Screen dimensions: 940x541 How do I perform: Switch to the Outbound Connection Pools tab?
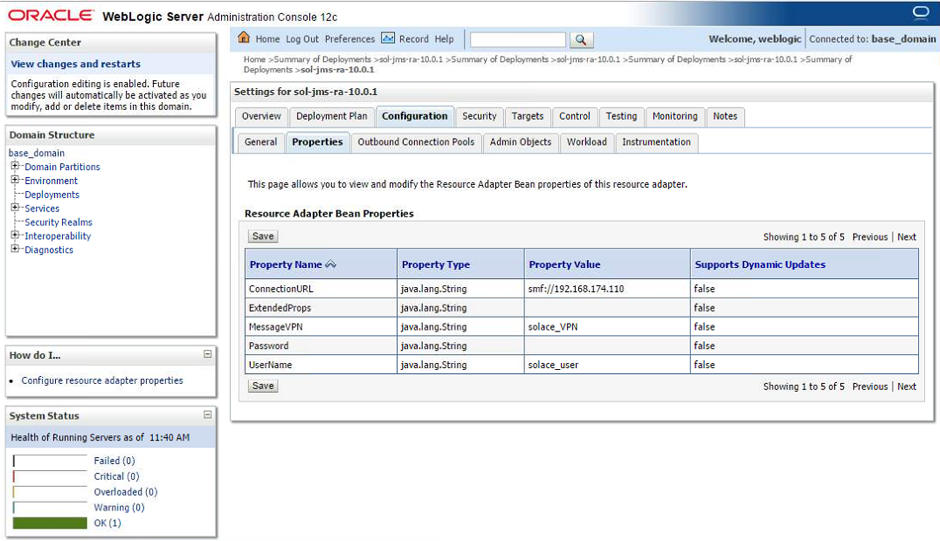pos(416,142)
